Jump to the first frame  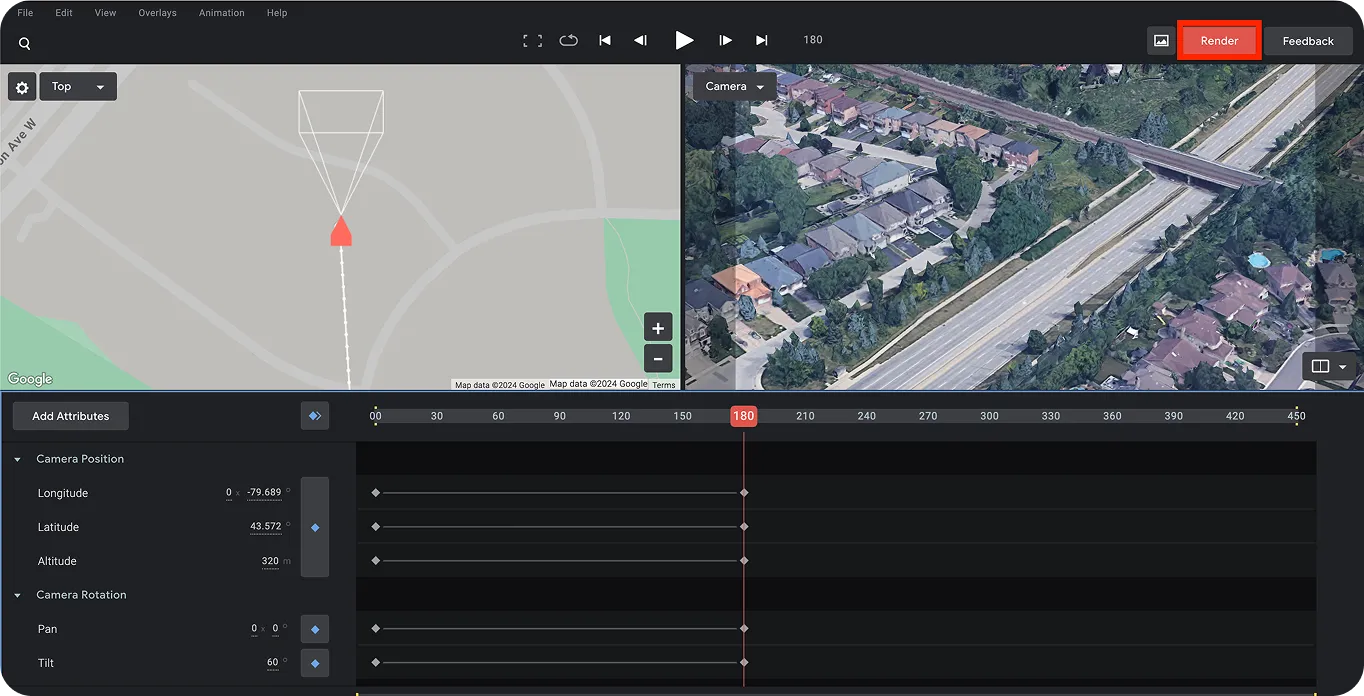[604, 40]
